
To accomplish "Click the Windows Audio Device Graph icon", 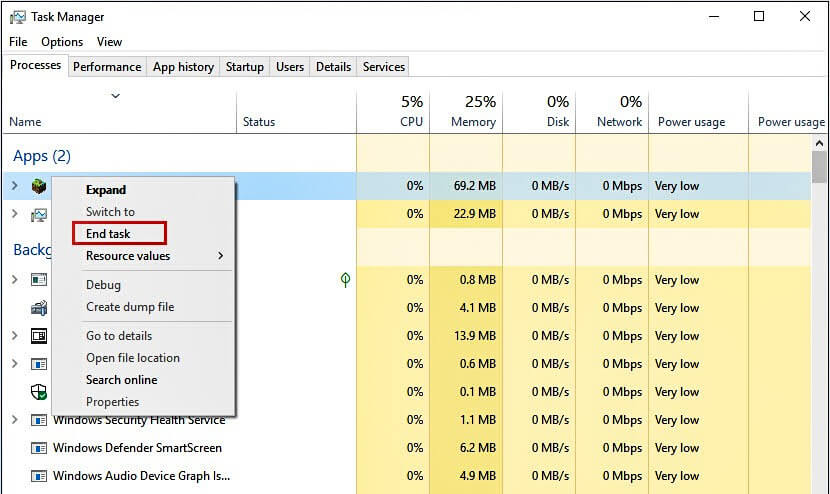I will [x=39, y=476].
